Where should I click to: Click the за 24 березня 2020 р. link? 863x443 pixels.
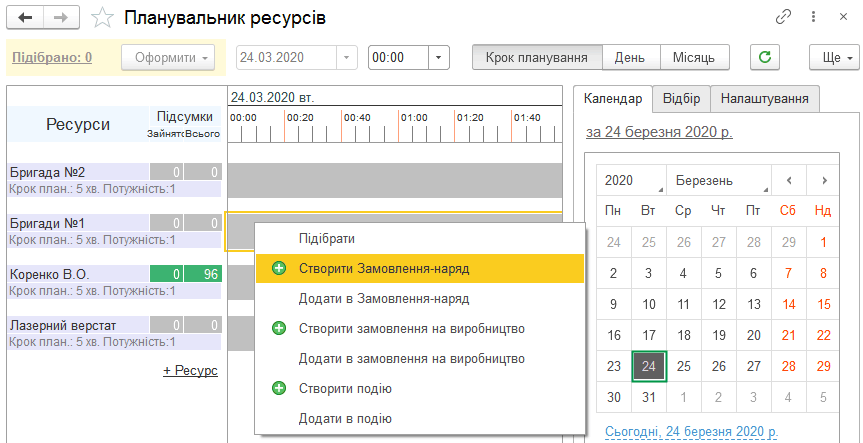point(659,133)
